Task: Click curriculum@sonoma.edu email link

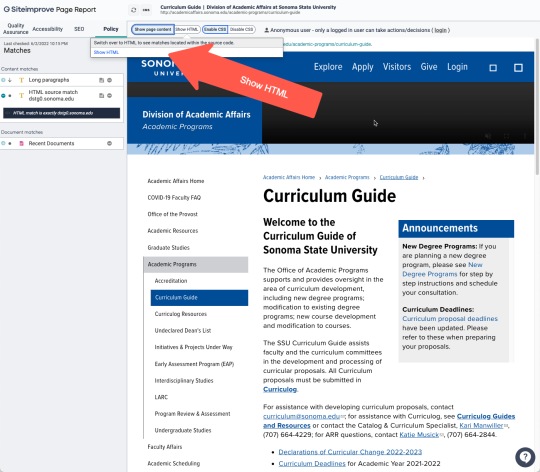Action: [x=301, y=416]
